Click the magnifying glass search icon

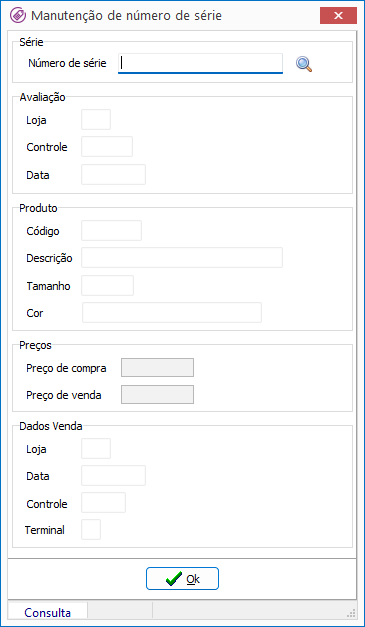[304, 64]
